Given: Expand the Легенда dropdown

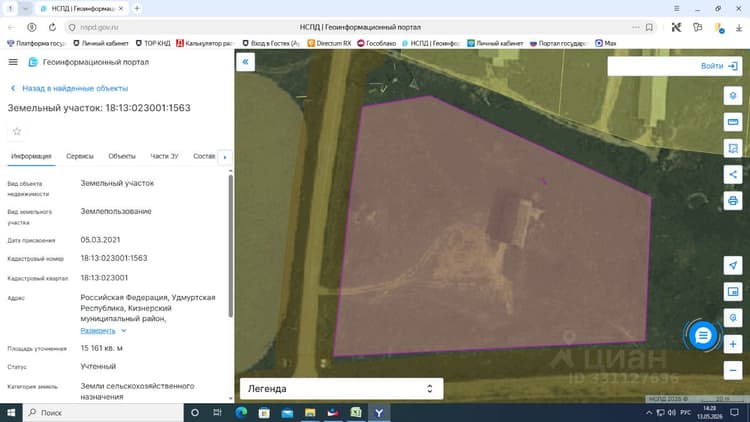Looking at the screenshot, I should click(342, 389).
